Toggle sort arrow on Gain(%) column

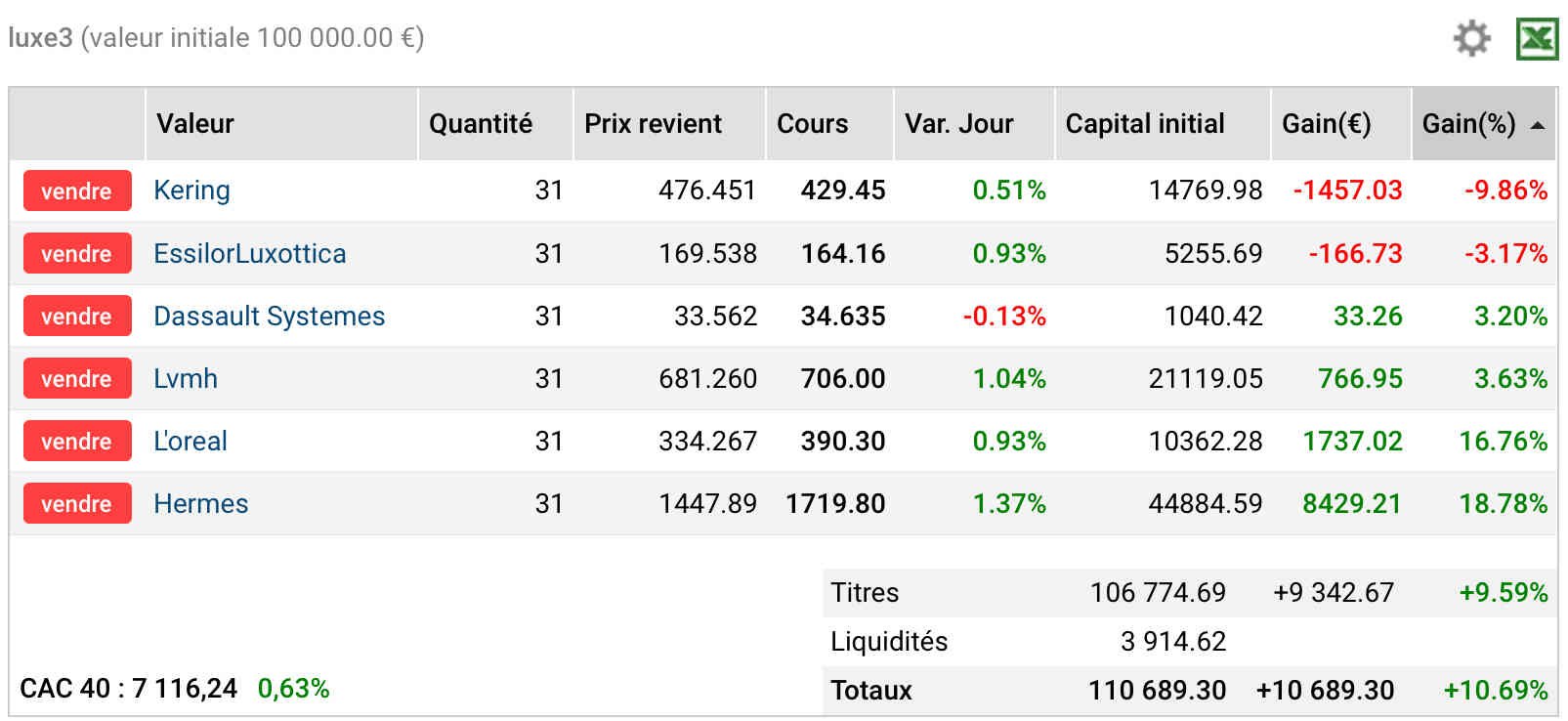(1538, 125)
